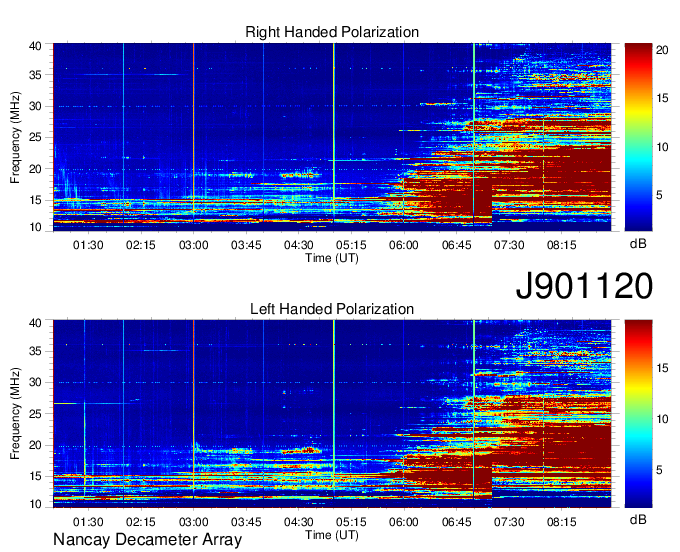Screen dimensions: 680x552
Task: Click the "Nancay Decameter Array" caption
Action: point(147,540)
